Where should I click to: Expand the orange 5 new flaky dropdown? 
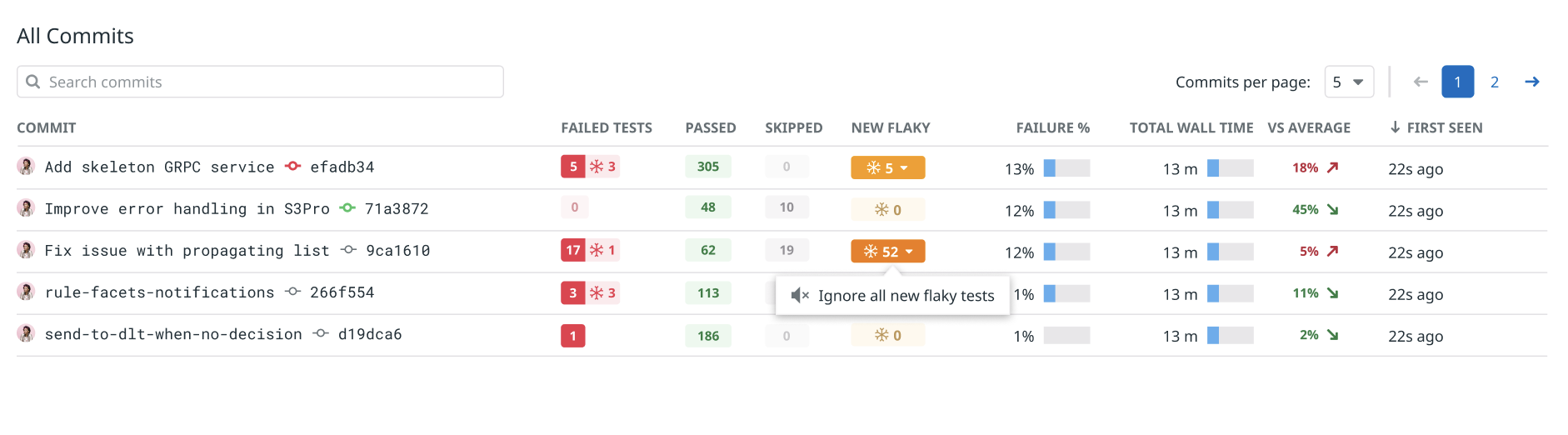click(887, 167)
